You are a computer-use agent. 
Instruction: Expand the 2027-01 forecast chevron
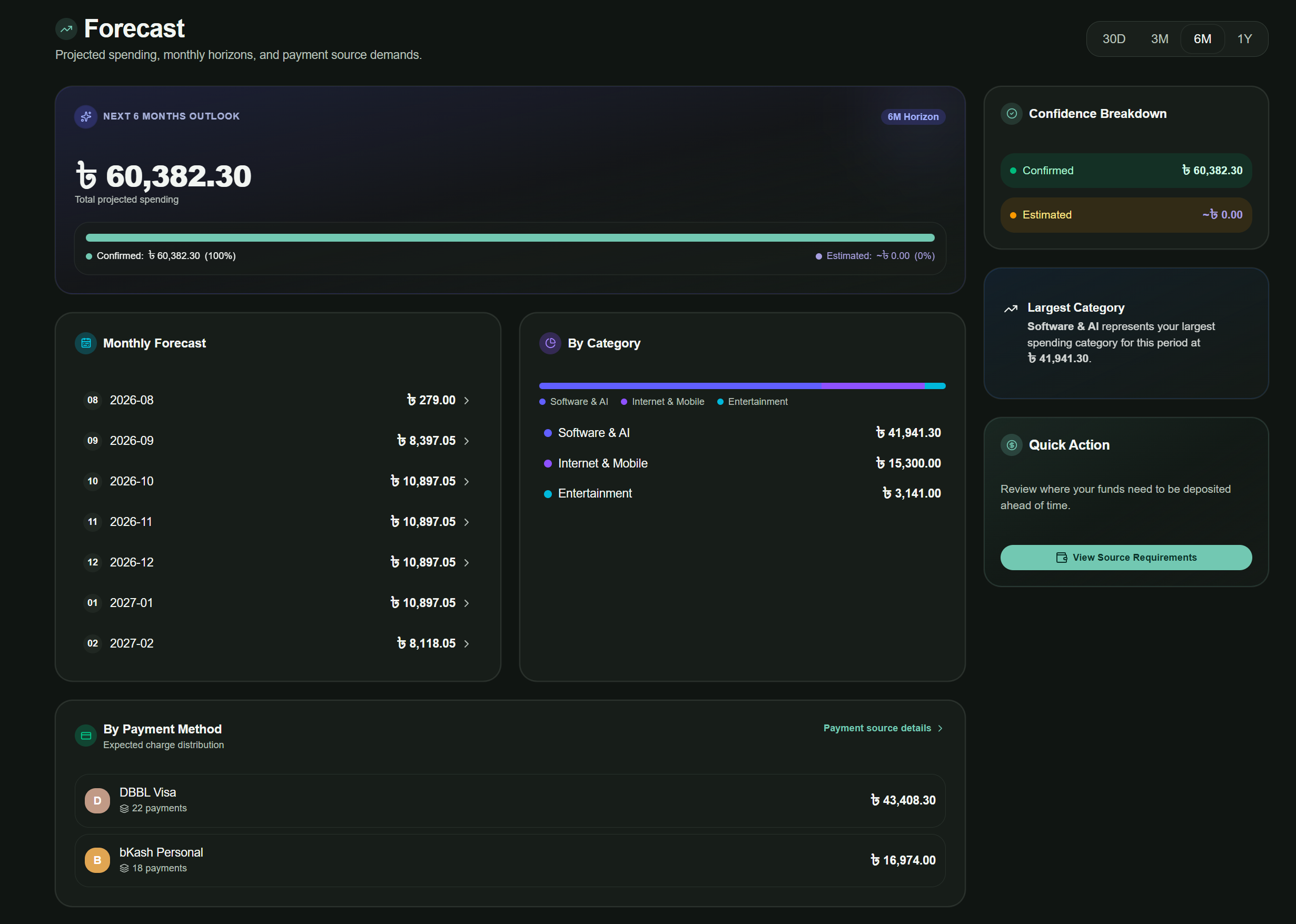pos(467,602)
